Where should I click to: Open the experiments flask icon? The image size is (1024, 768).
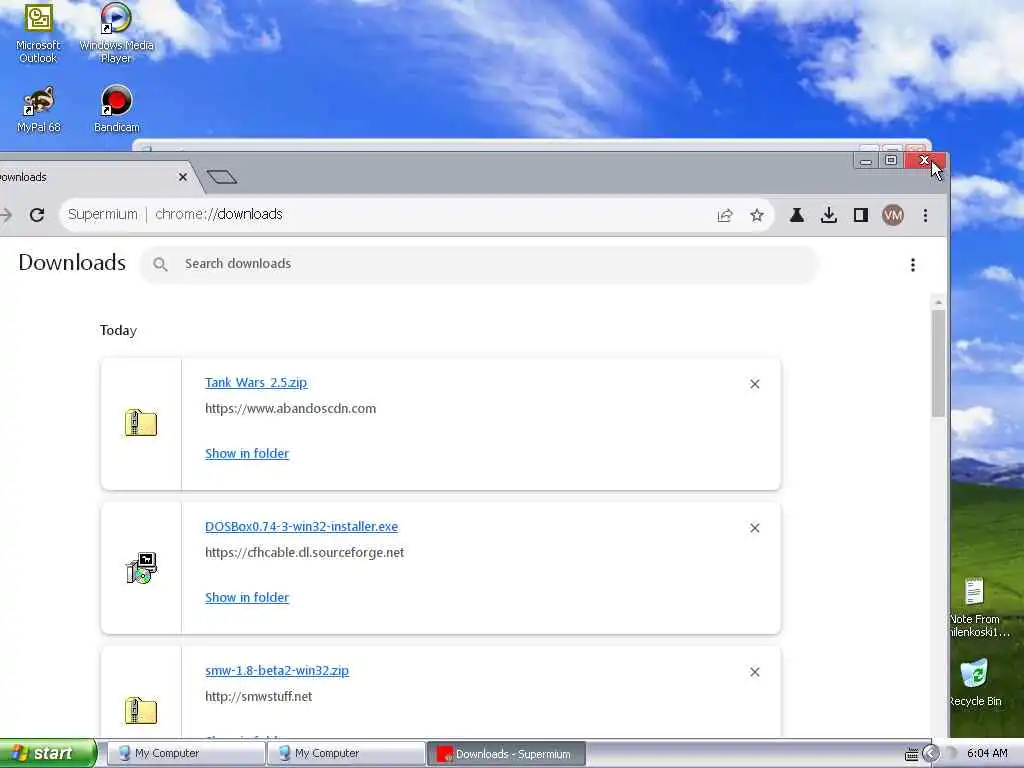point(797,215)
